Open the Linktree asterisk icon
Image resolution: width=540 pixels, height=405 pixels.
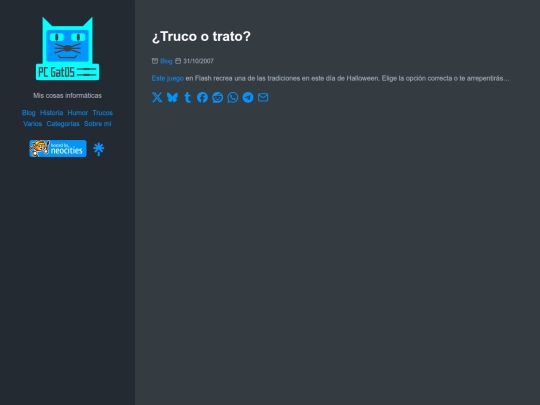pyautogui.click(x=98, y=149)
